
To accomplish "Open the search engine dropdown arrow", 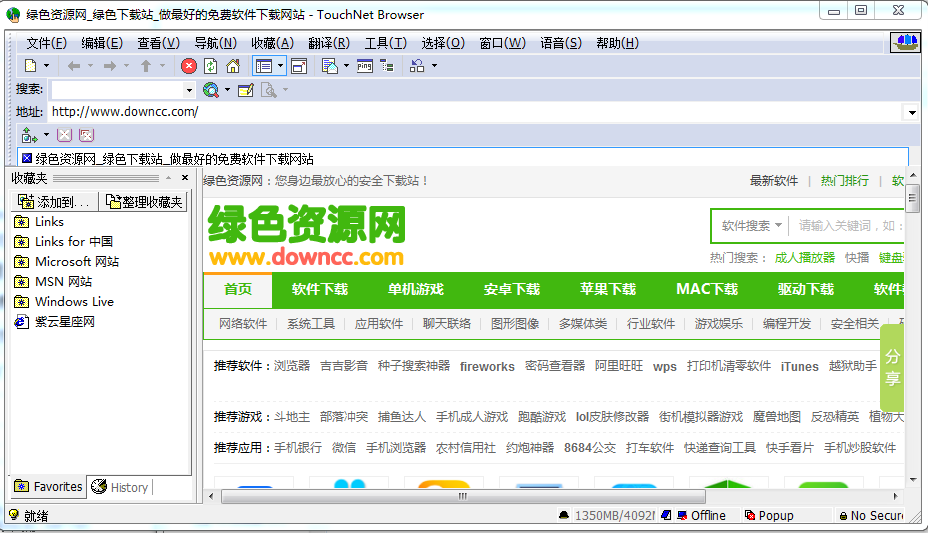I will pyautogui.click(x=227, y=90).
